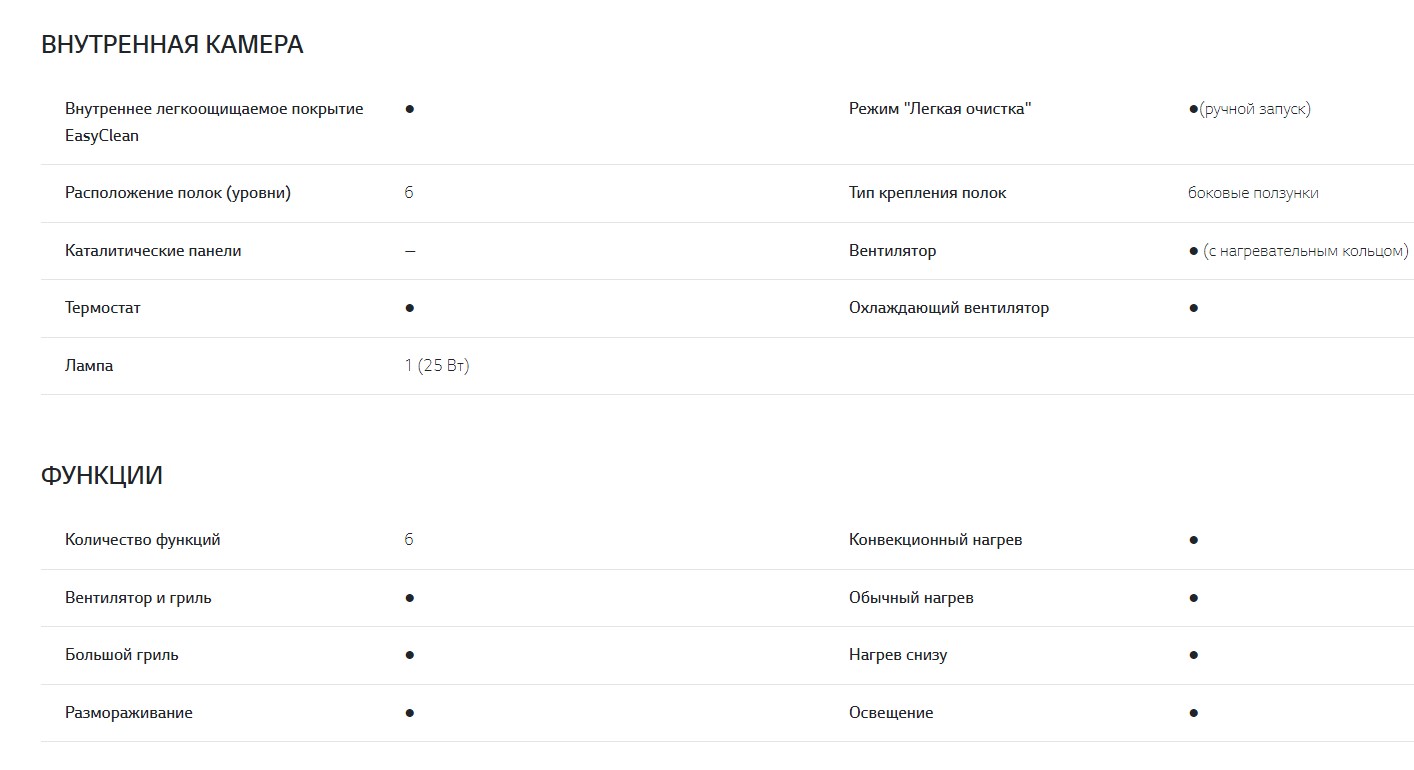Click the dash beside Каталитические панели
1414x770 pixels.
410,251
